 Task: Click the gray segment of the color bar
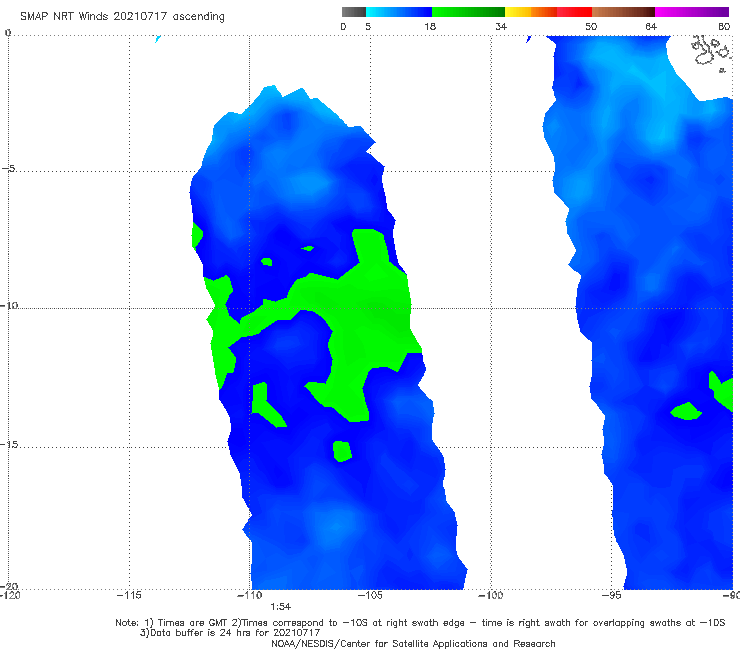point(354,12)
